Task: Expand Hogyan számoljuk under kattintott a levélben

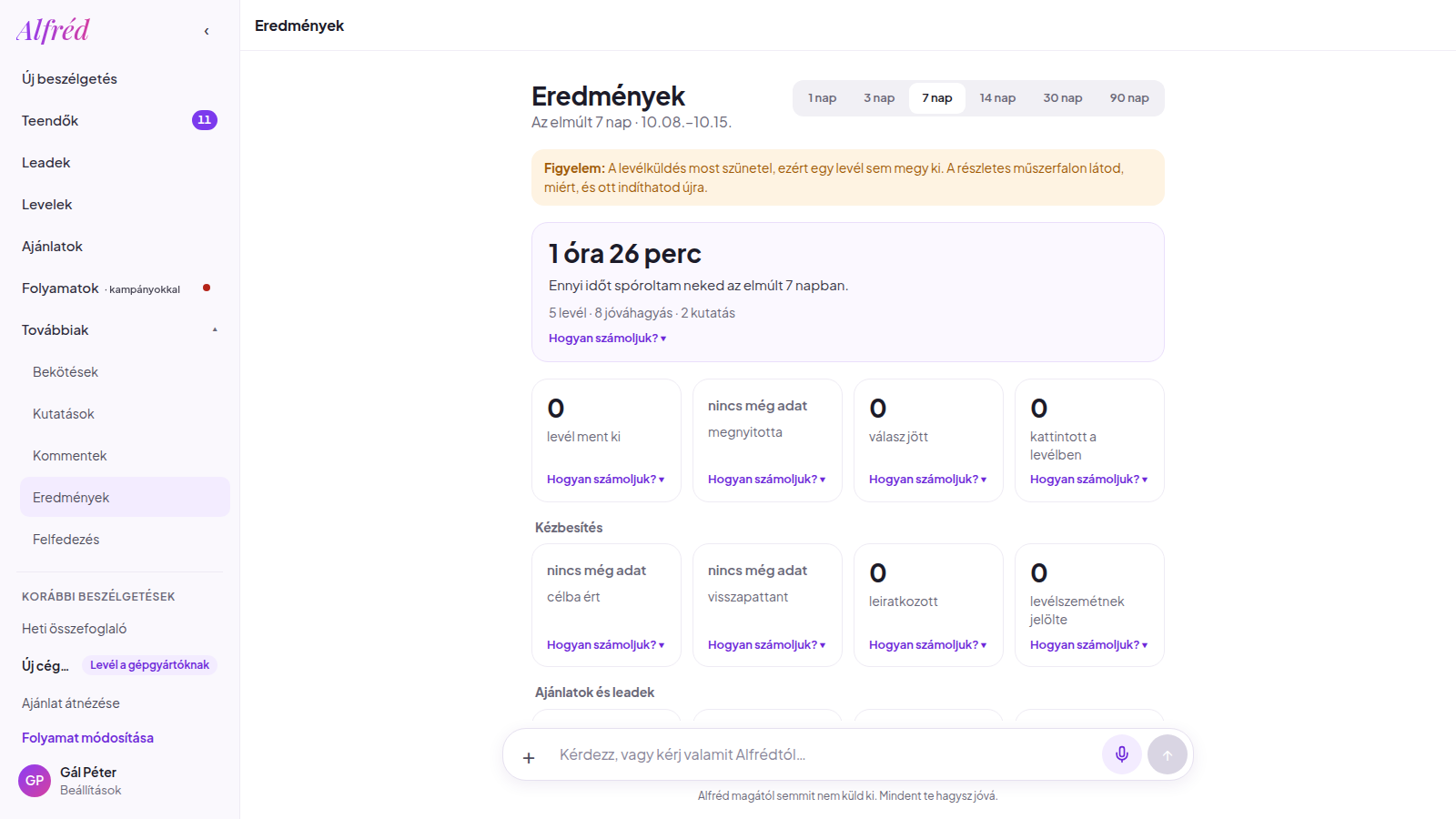Action: 1088,480
